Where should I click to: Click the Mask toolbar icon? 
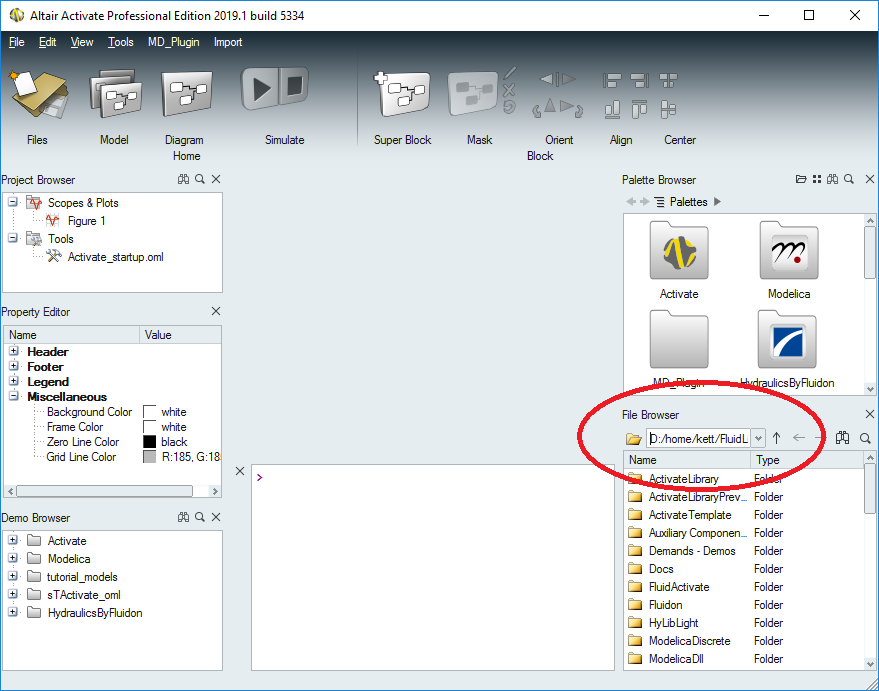473,94
